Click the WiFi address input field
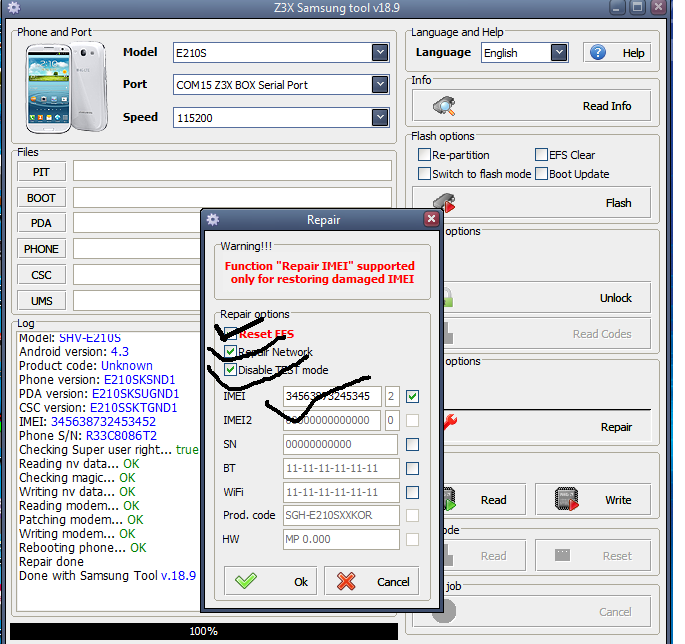Image resolution: width=685 pixels, height=644 pixels. tap(341, 492)
